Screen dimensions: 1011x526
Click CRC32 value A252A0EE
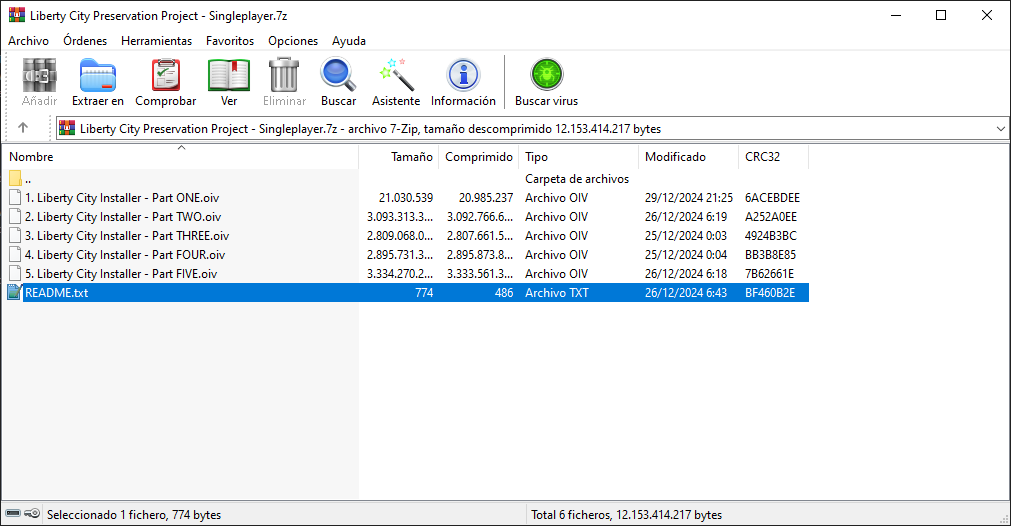tap(771, 217)
